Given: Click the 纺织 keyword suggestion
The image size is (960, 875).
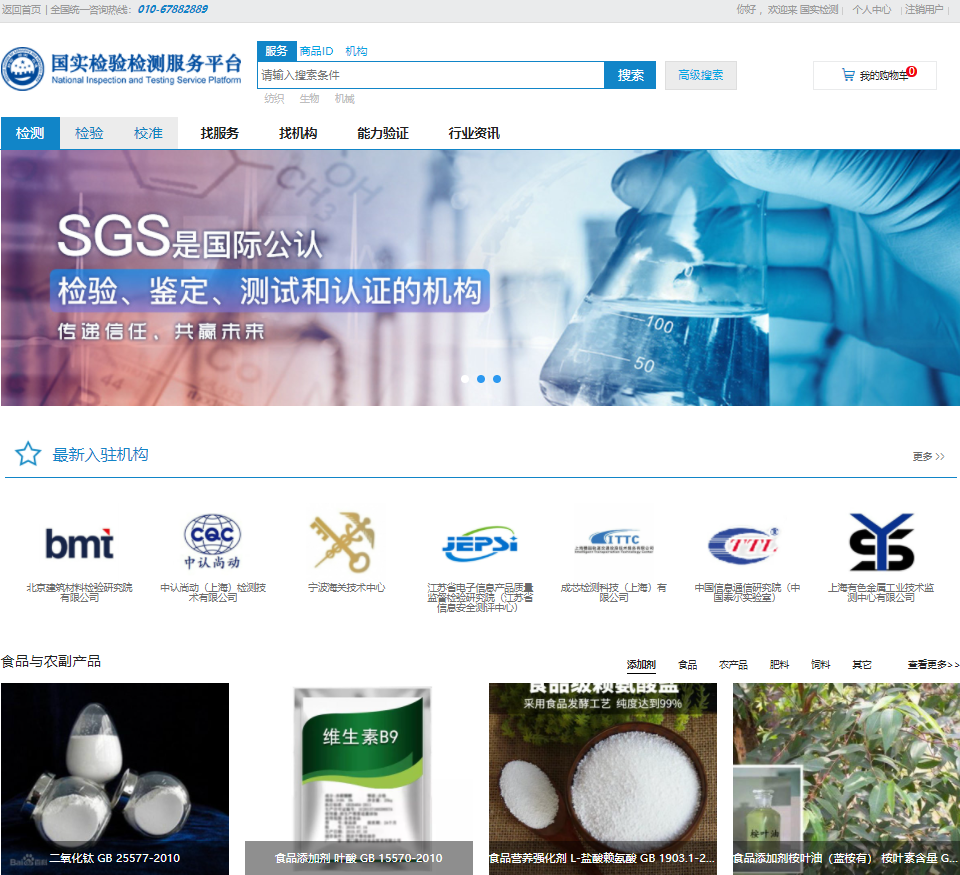Looking at the screenshot, I should (274, 99).
